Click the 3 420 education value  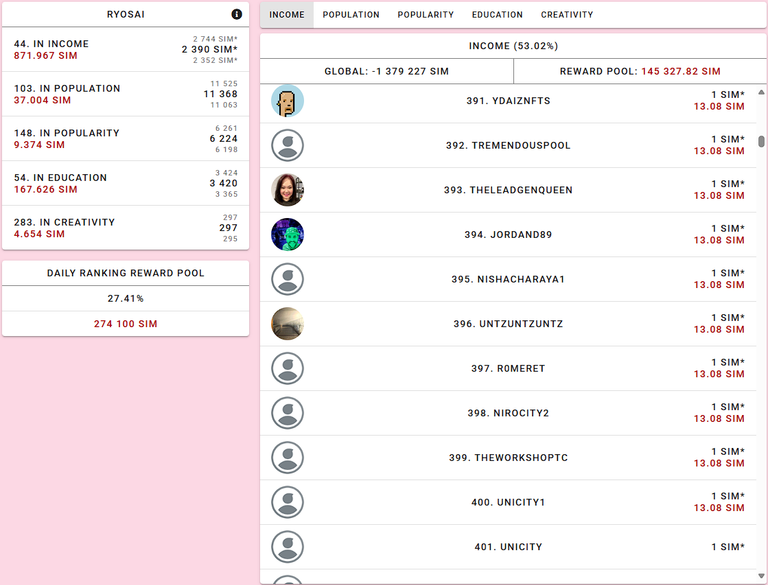point(223,183)
